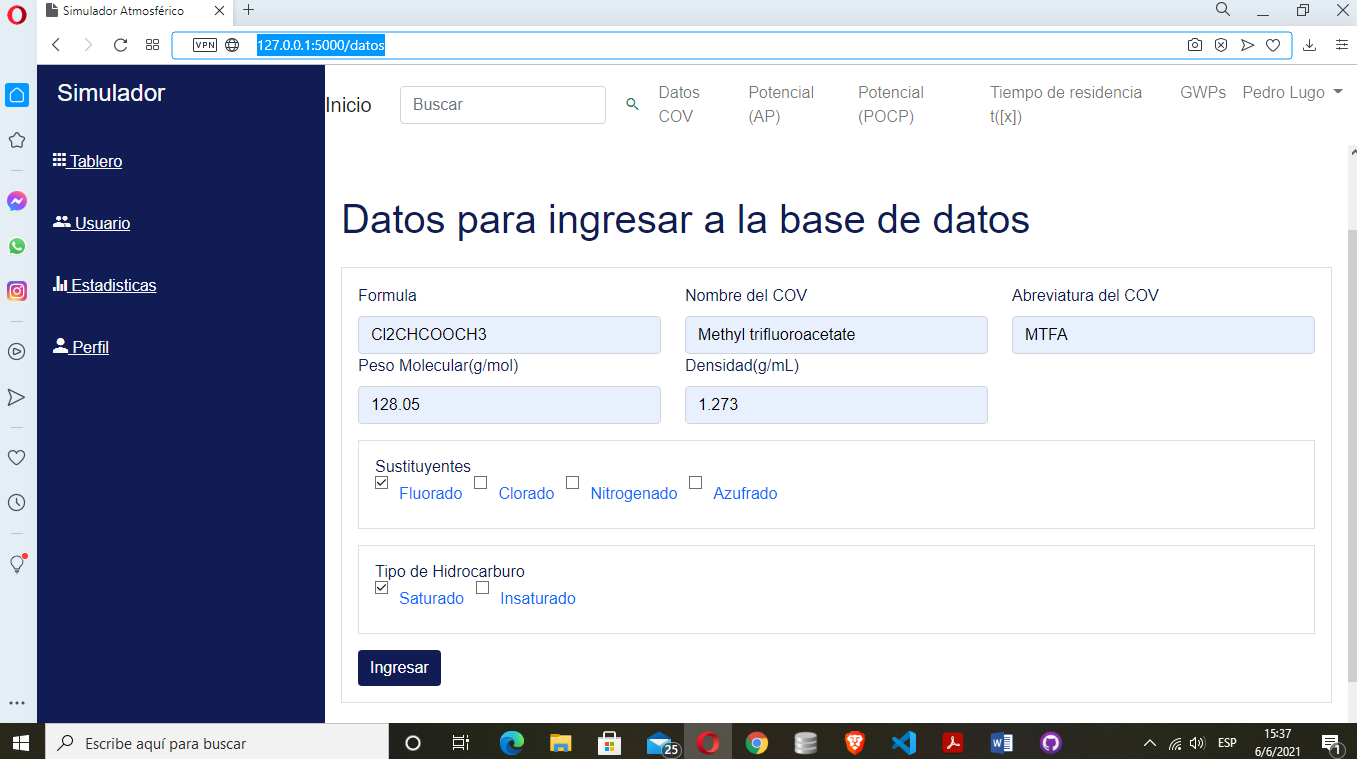Open Visual Studio Code from the taskbar
1357x759 pixels.
click(903, 743)
